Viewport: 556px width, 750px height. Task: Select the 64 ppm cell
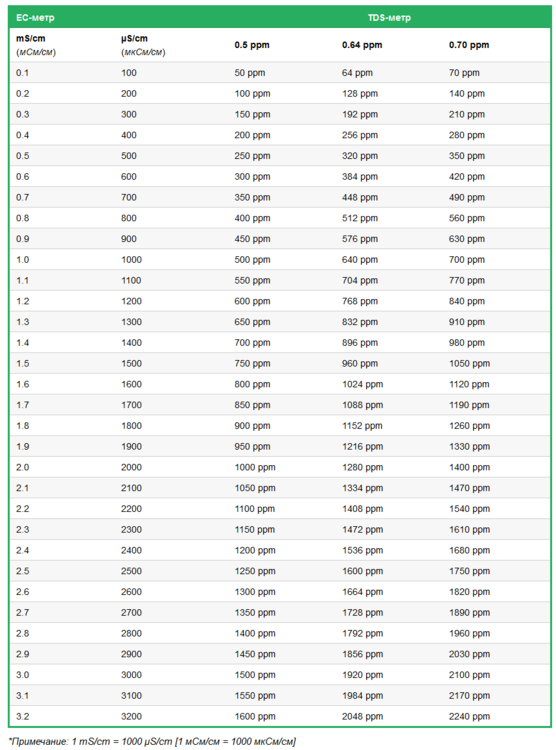[357, 73]
